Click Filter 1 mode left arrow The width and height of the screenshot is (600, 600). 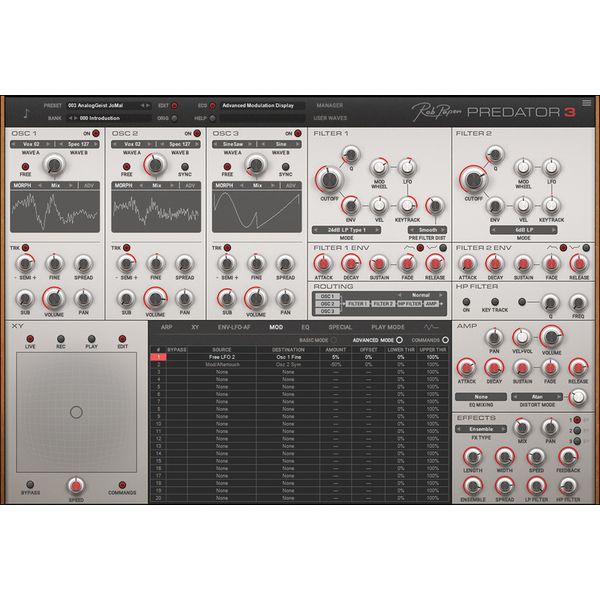coord(316,230)
